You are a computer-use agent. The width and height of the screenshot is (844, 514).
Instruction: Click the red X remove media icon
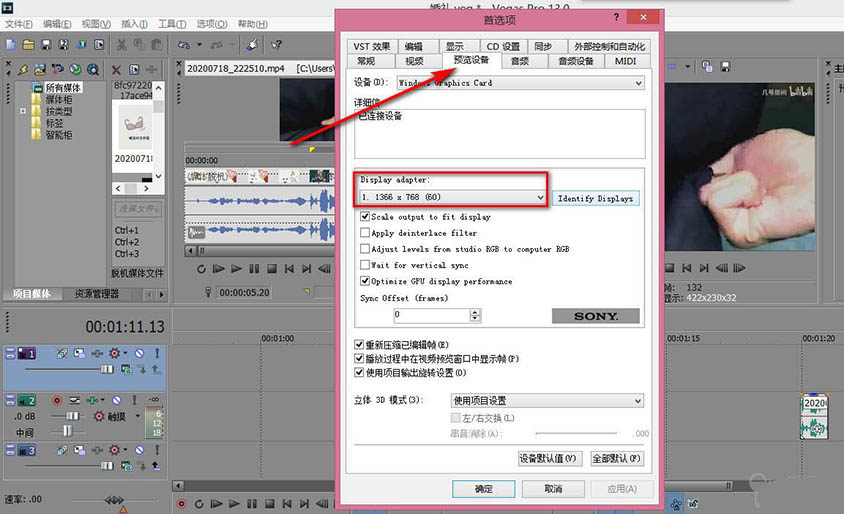point(116,69)
